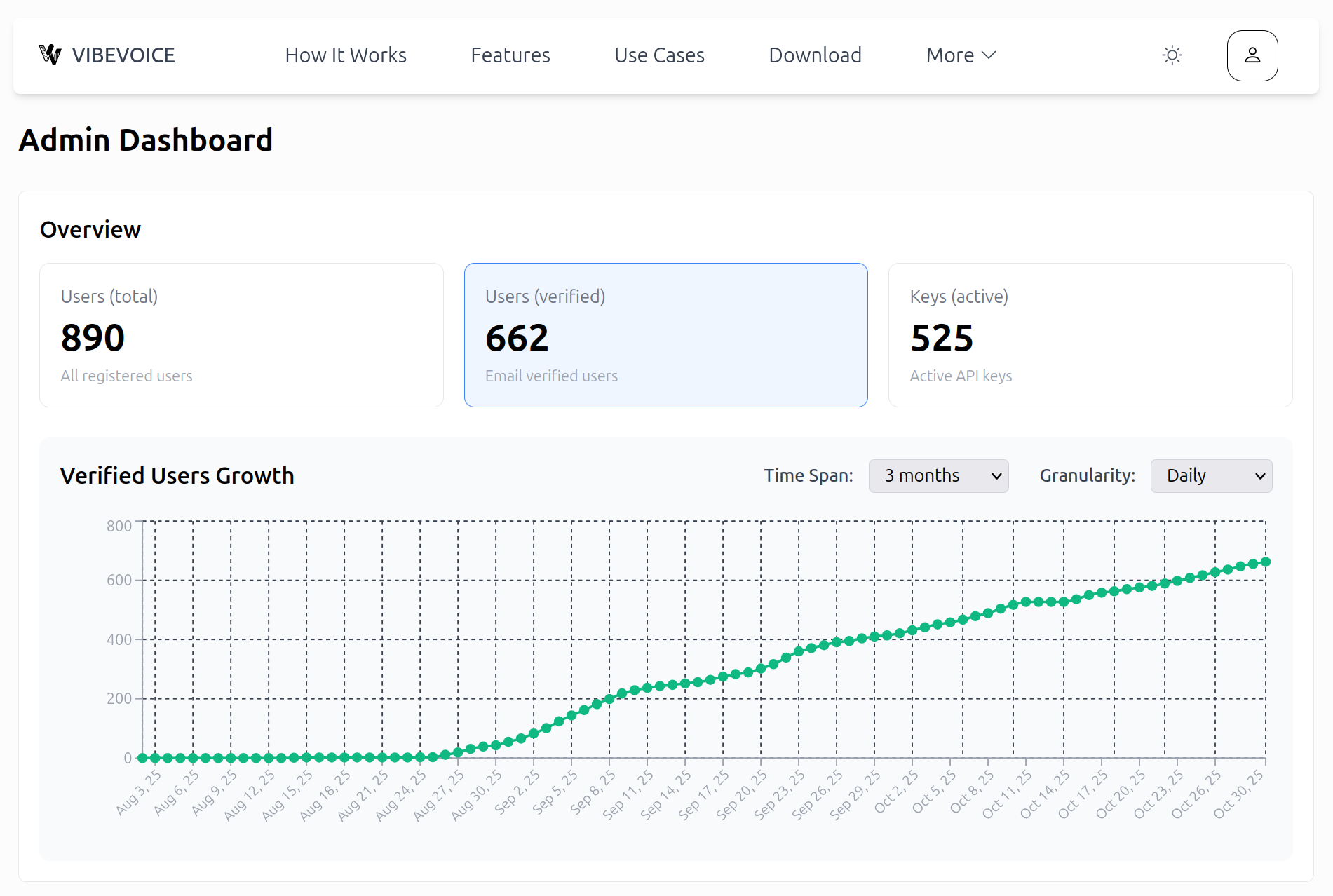
Task: Select the Users (total) stat card
Action: 241,335
